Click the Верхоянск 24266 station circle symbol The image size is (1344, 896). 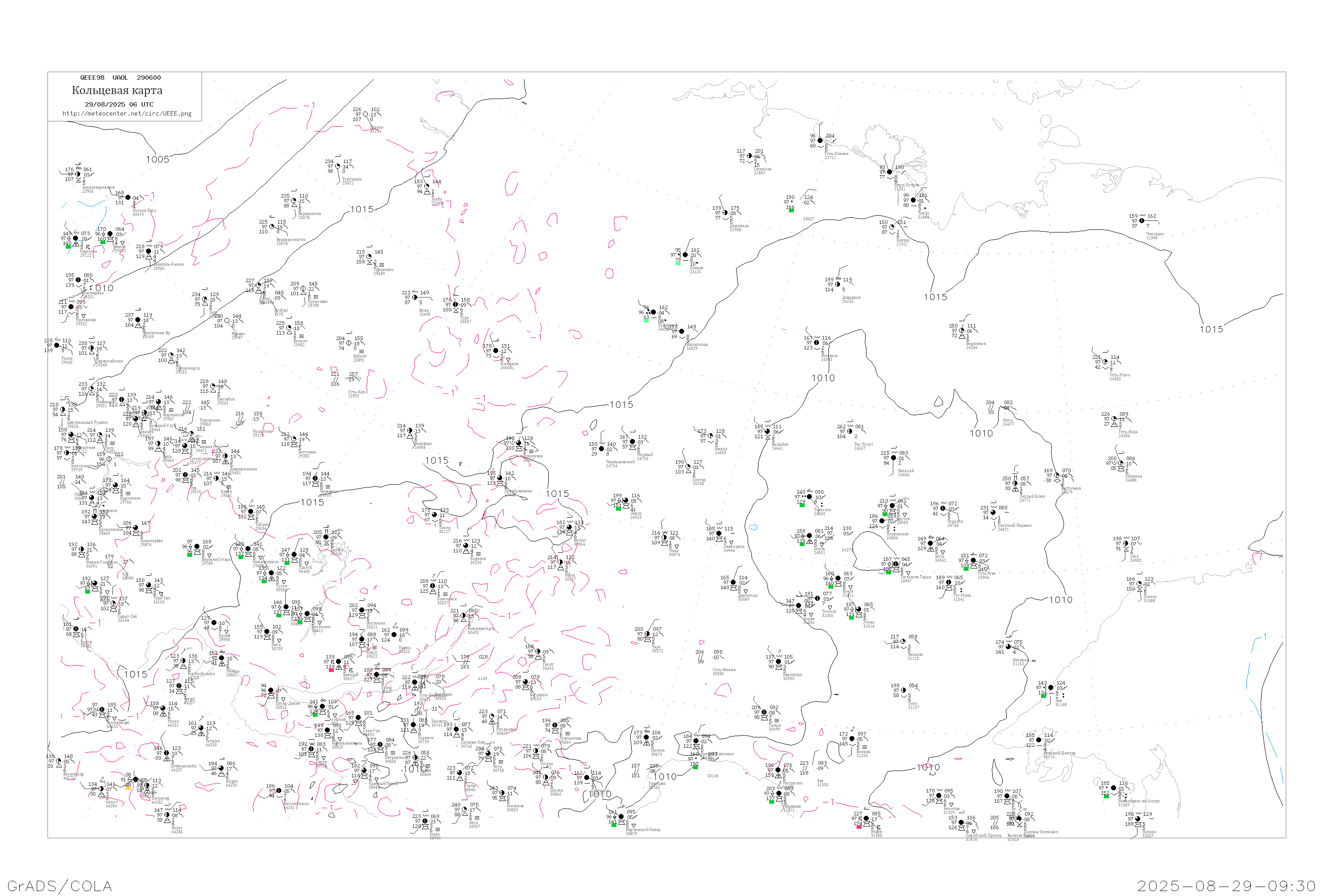[x=962, y=331]
